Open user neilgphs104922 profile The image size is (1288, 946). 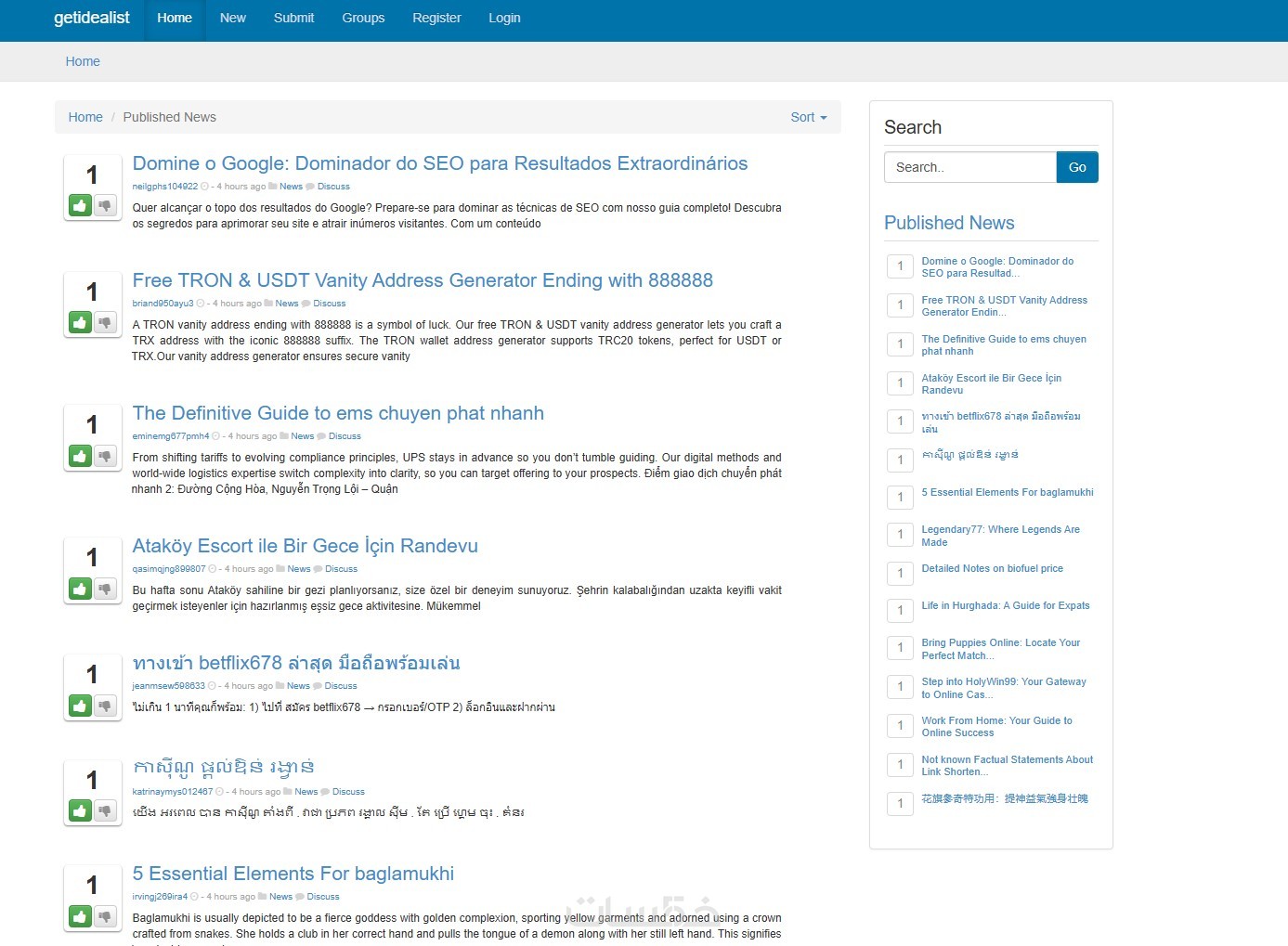pos(165,187)
